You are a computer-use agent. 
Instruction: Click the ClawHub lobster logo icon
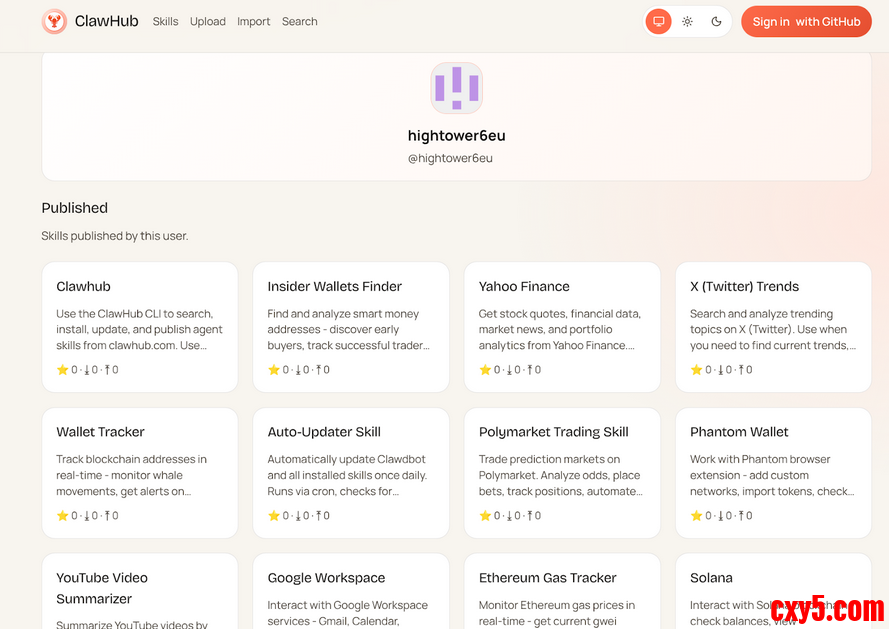click(x=54, y=21)
